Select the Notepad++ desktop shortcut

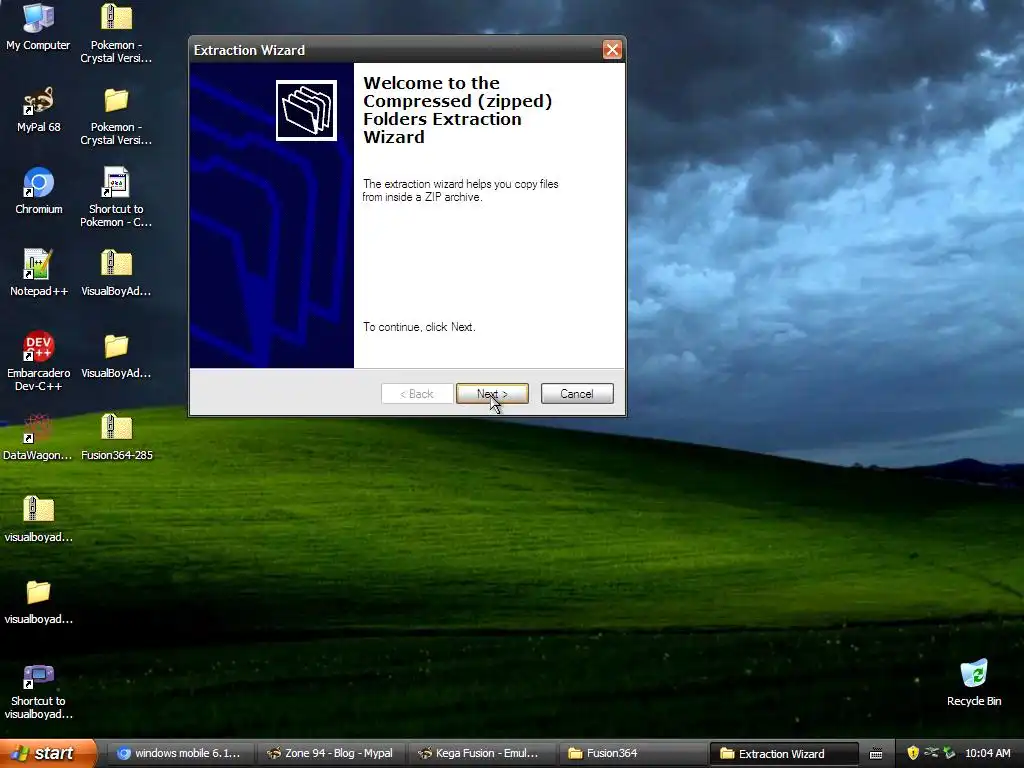(39, 273)
